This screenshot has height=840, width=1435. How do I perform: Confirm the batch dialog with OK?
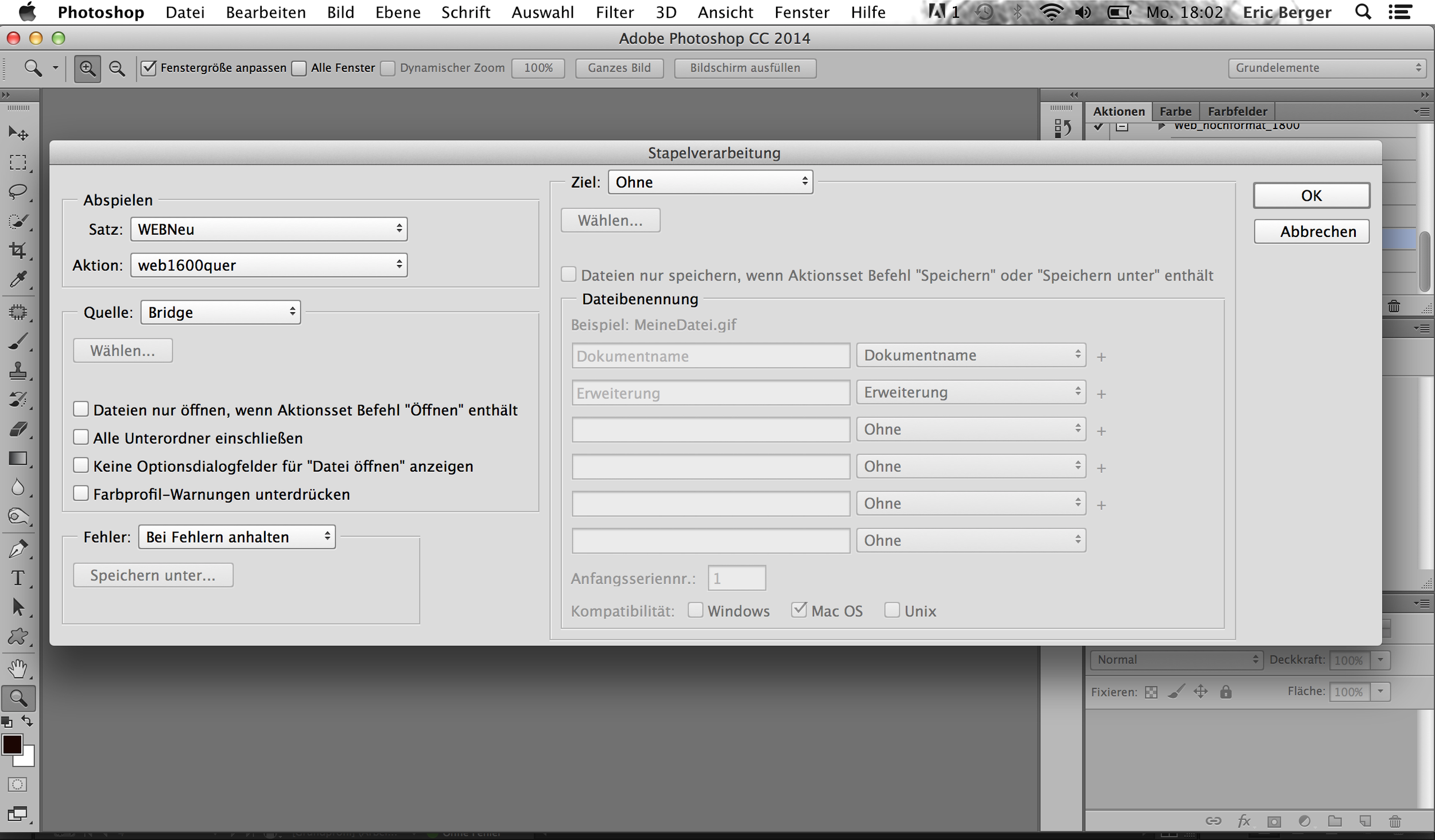point(1312,196)
